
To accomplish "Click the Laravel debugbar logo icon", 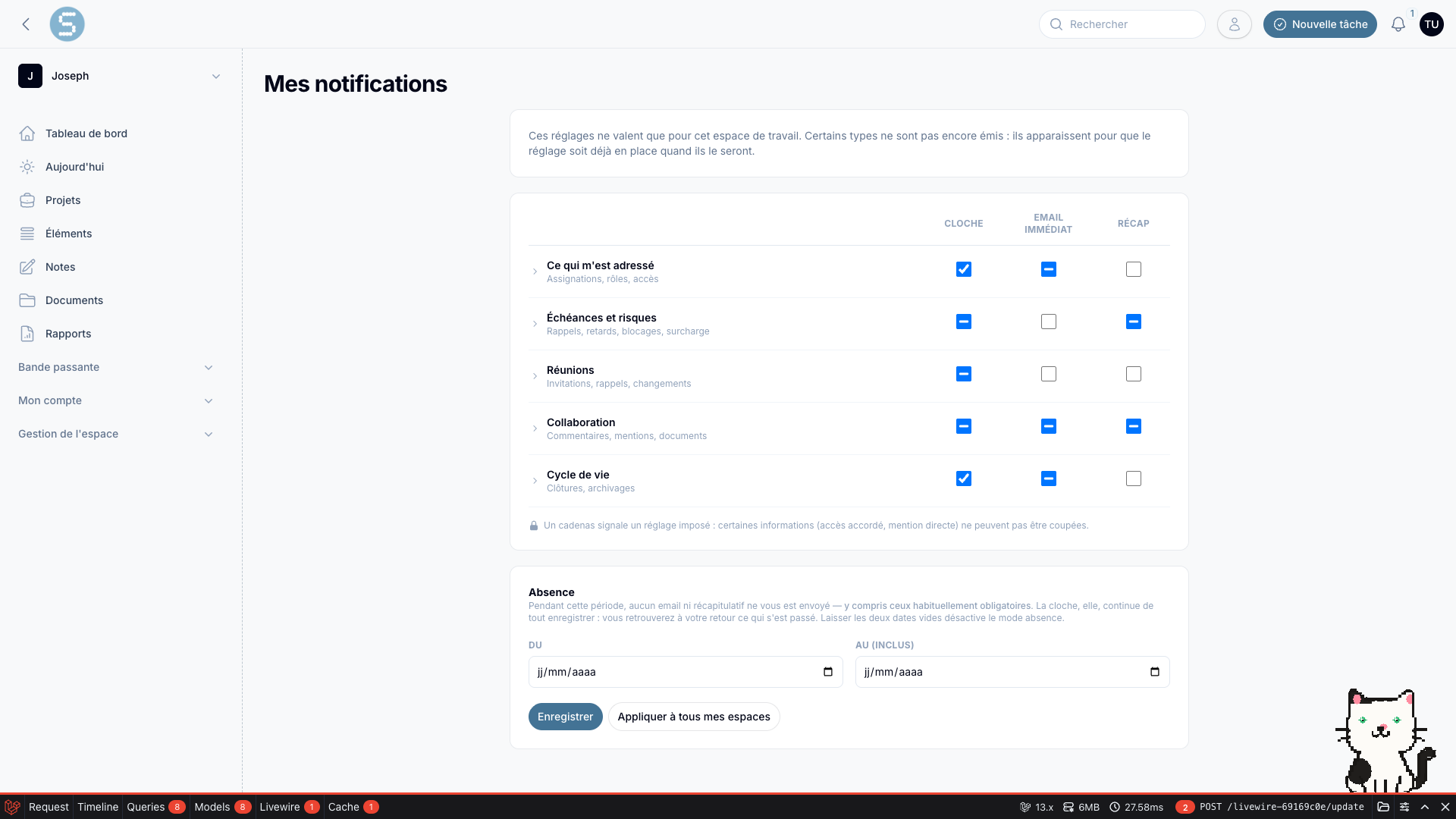I will pyautogui.click(x=12, y=807).
